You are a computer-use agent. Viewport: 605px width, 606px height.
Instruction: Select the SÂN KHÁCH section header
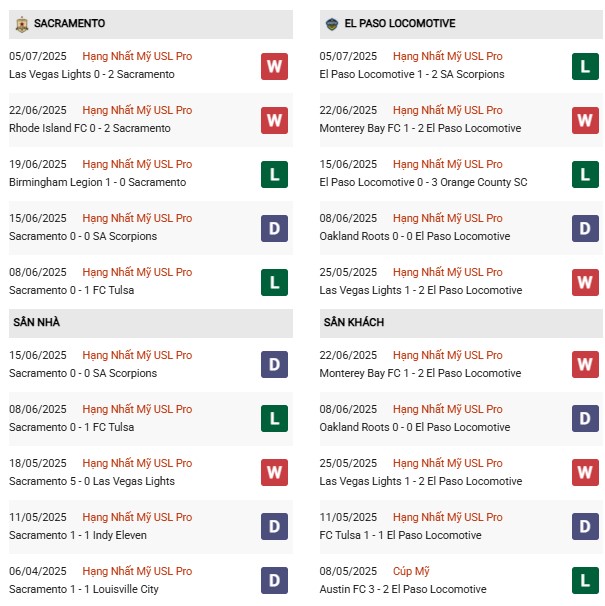coord(353,323)
